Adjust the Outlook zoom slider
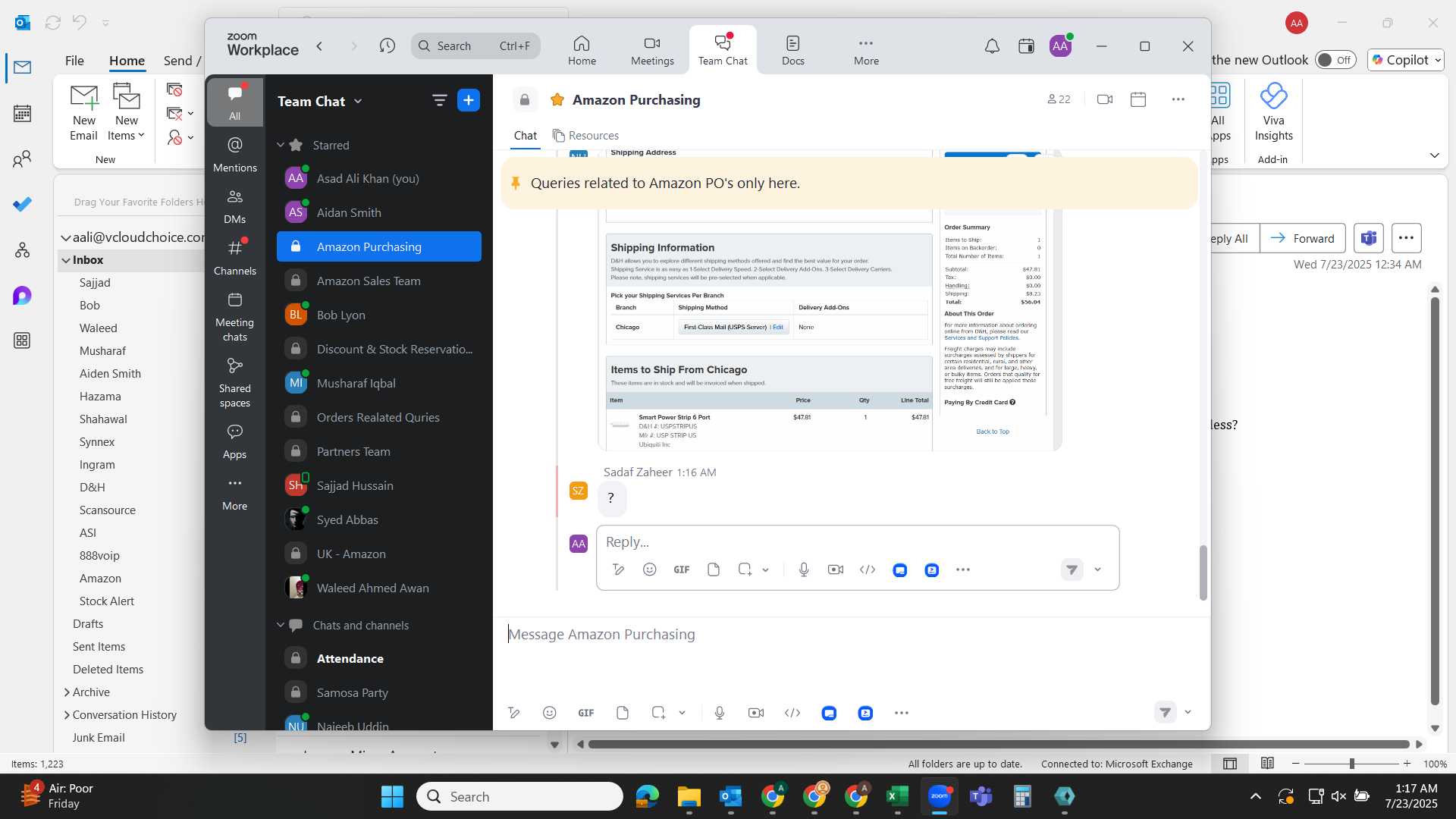 tap(1351, 764)
